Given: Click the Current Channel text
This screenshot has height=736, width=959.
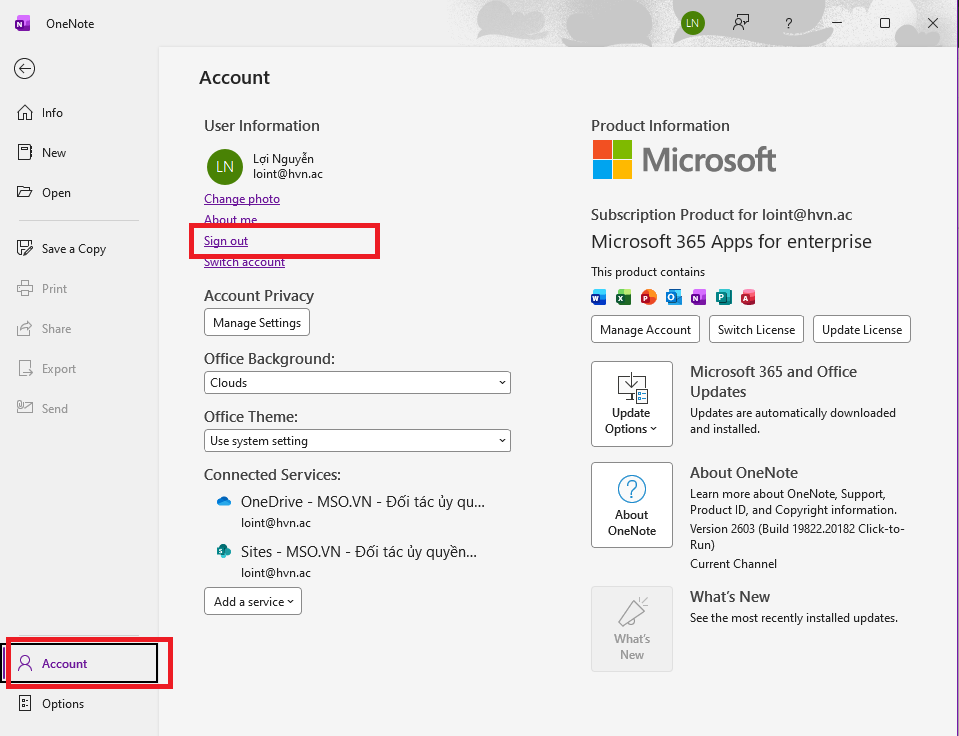Looking at the screenshot, I should (733, 563).
